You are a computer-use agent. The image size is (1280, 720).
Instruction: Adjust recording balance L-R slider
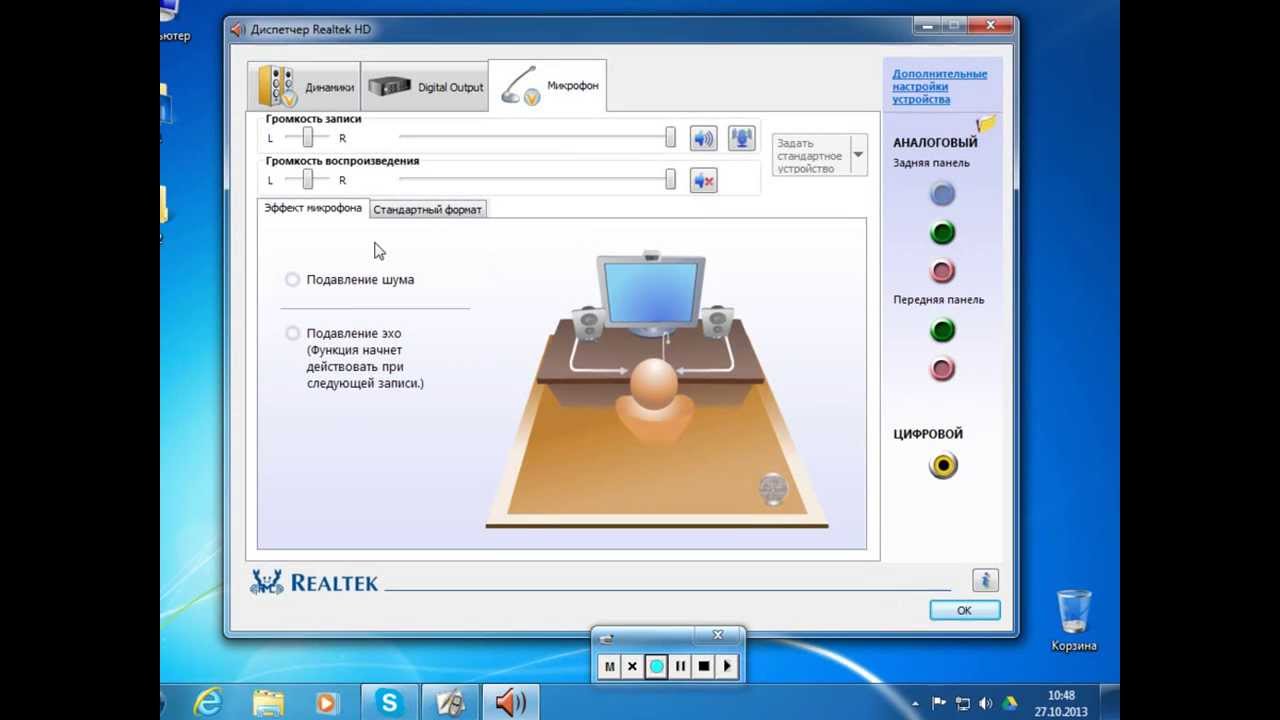(307, 138)
